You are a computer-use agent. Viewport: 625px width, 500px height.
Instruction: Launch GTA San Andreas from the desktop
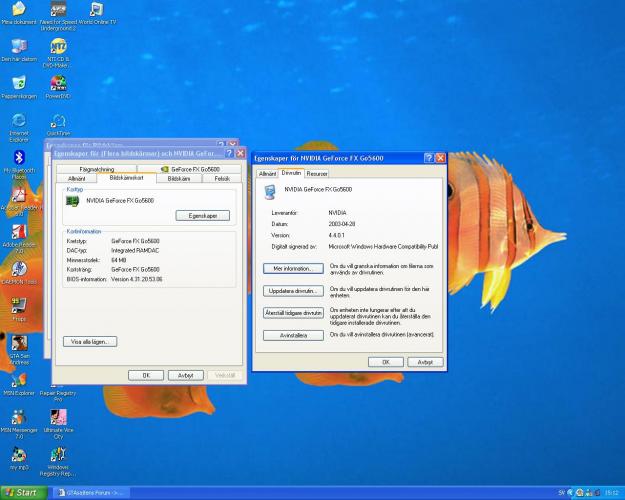(x=19, y=343)
